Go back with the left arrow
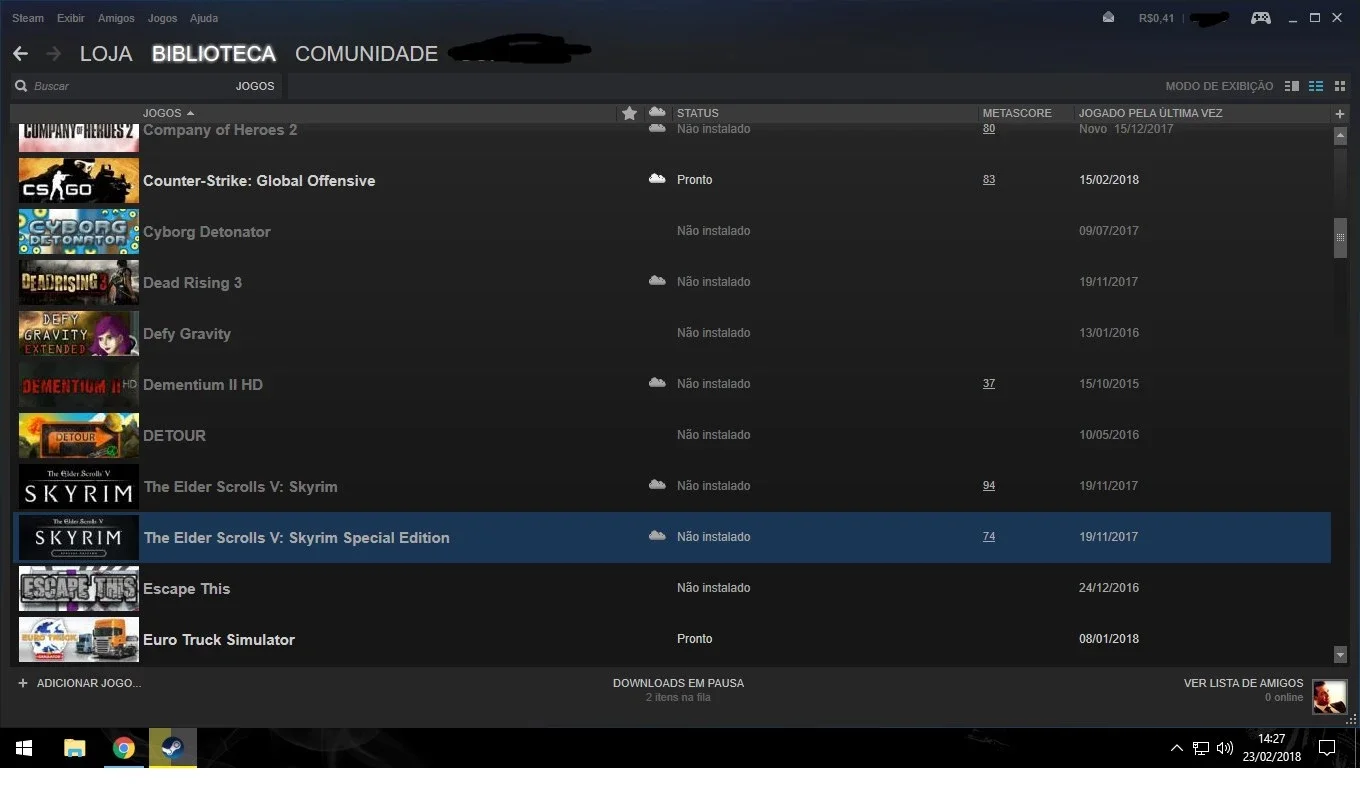Image resolution: width=1360 pixels, height=793 pixels. 20,53
